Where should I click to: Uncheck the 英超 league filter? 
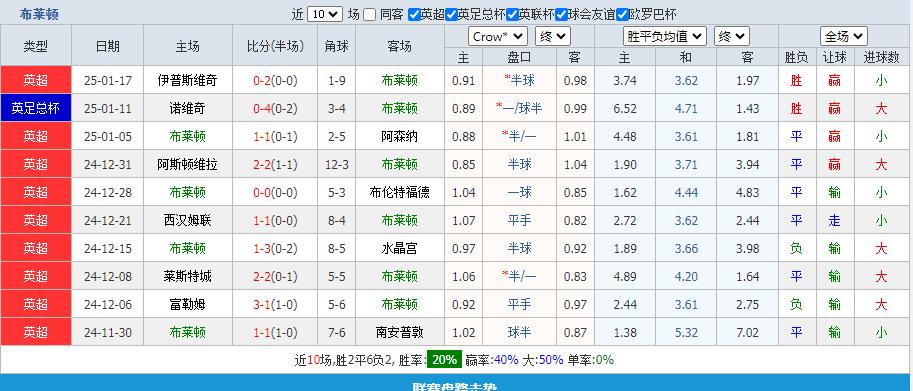click(414, 15)
